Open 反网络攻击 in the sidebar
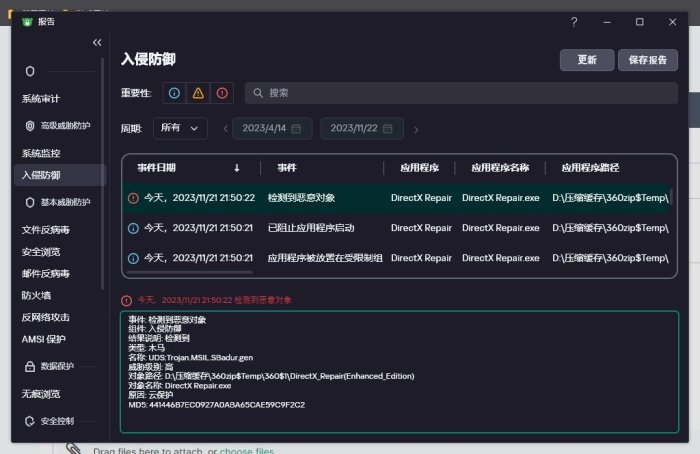700x454 pixels. pyautogui.click(x=46, y=317)
